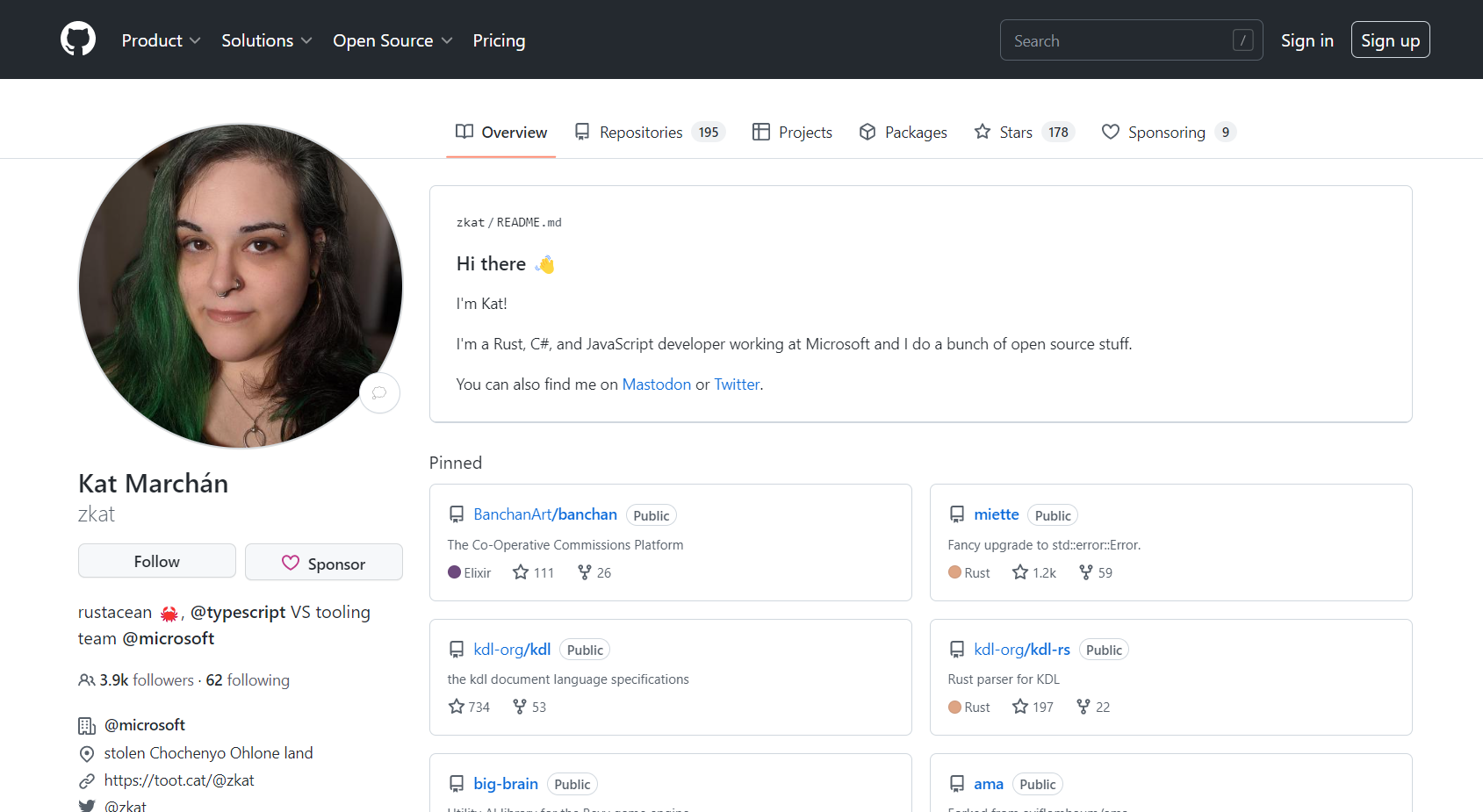Click the repo icon next to kdl-org/kdl

pos(457,650)
